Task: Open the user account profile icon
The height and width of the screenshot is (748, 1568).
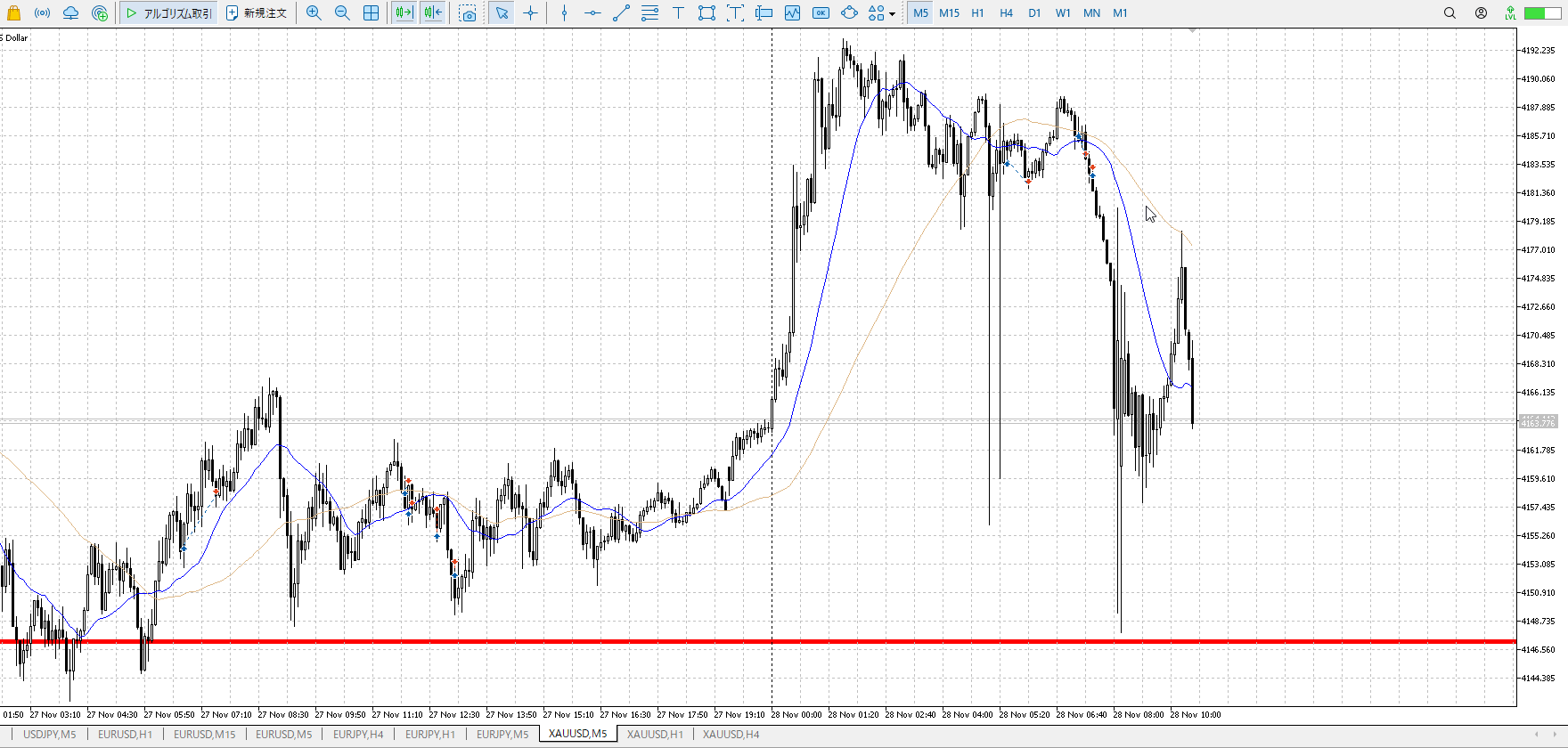Action: coord(1481,13)
